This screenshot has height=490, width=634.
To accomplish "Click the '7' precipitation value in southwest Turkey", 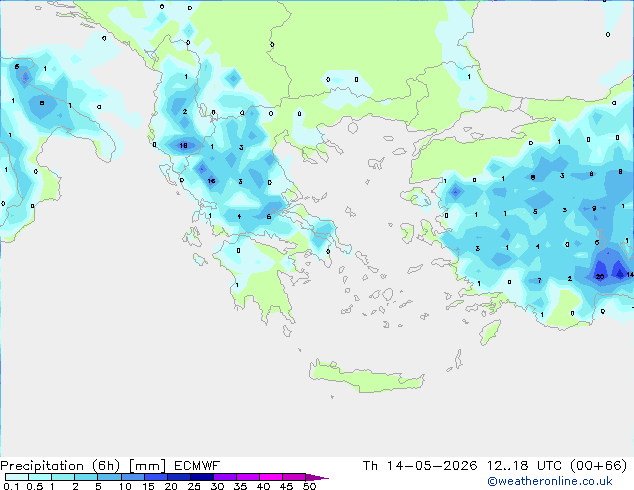I will click(x=539, y=280).
